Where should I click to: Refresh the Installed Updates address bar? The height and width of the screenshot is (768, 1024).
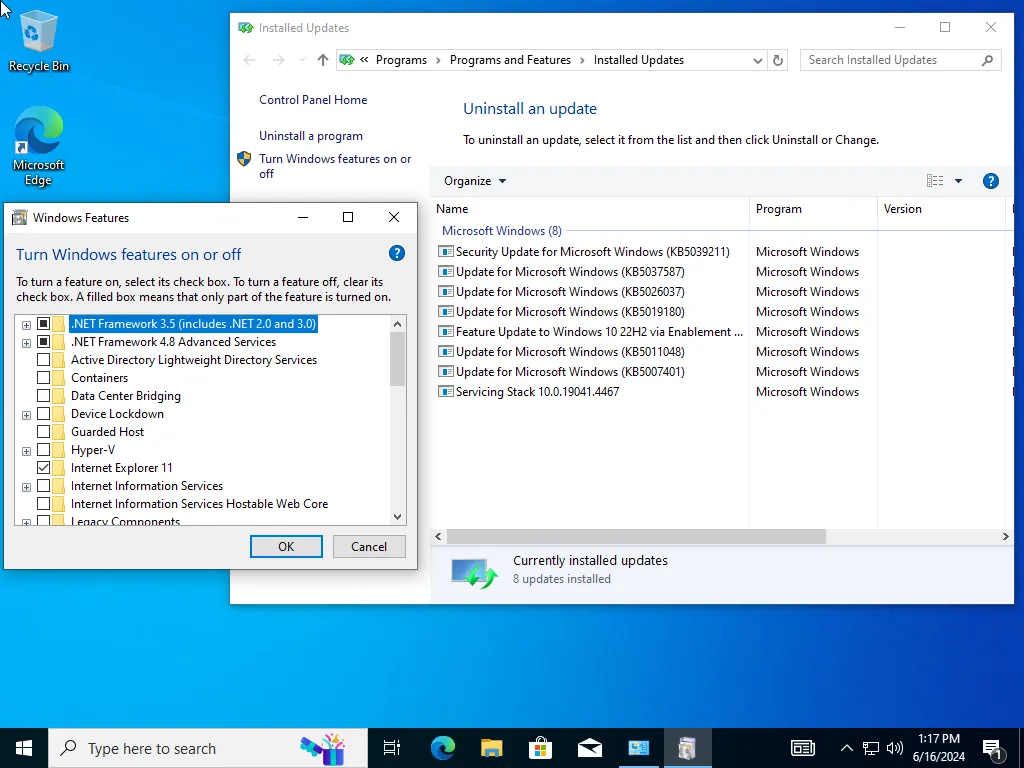[778, 60]
